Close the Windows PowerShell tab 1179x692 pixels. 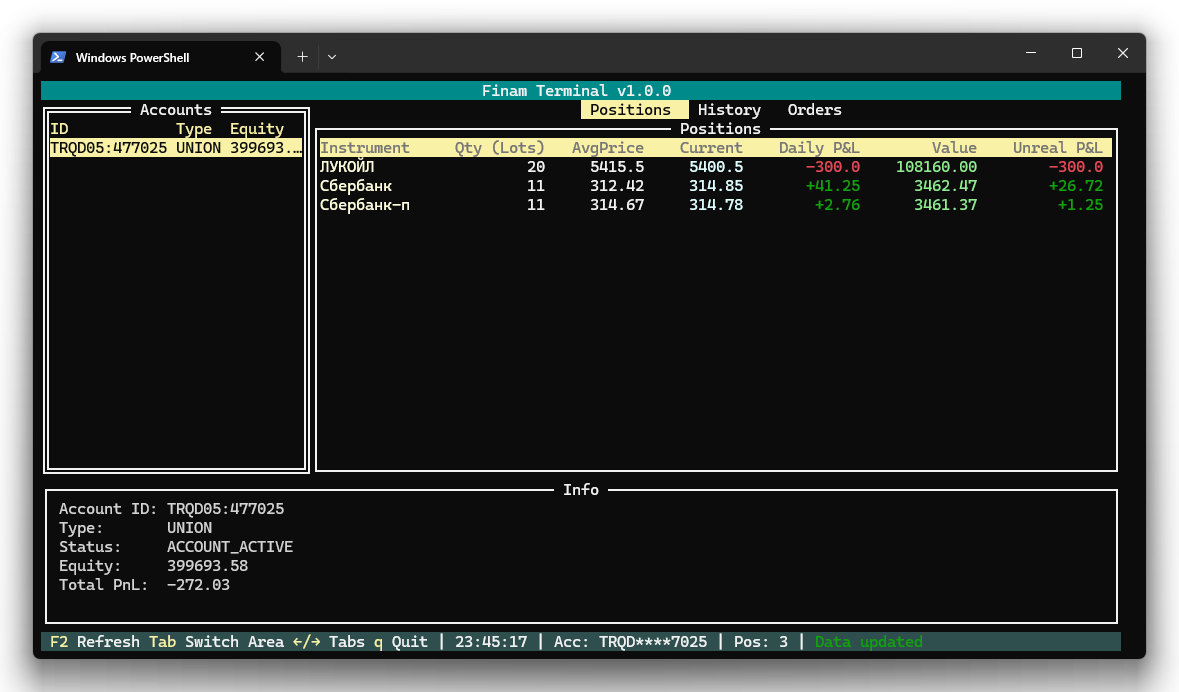point(260,57)
